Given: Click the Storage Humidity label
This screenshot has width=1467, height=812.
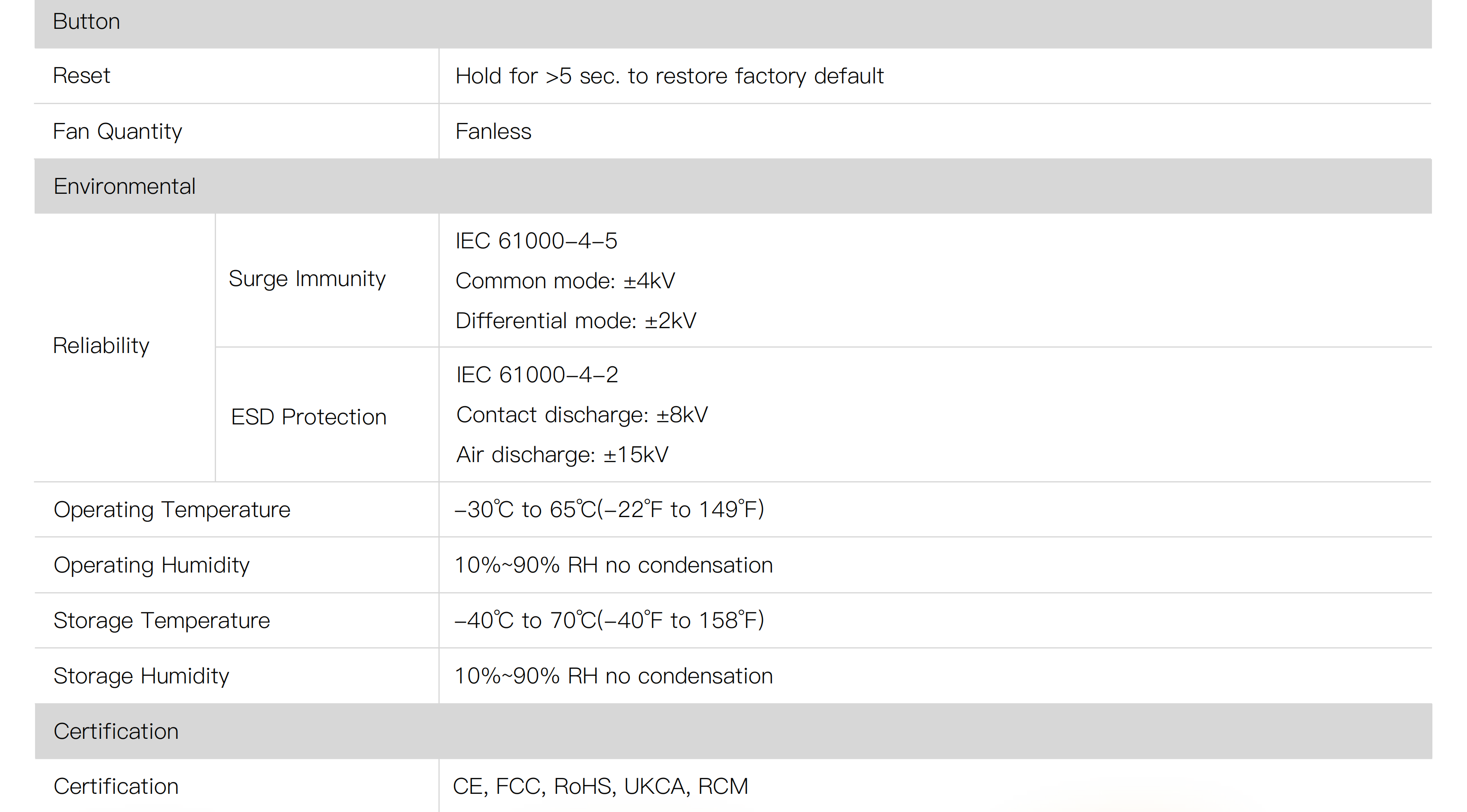Looking at the screenshot, I should tap(141, 676).
